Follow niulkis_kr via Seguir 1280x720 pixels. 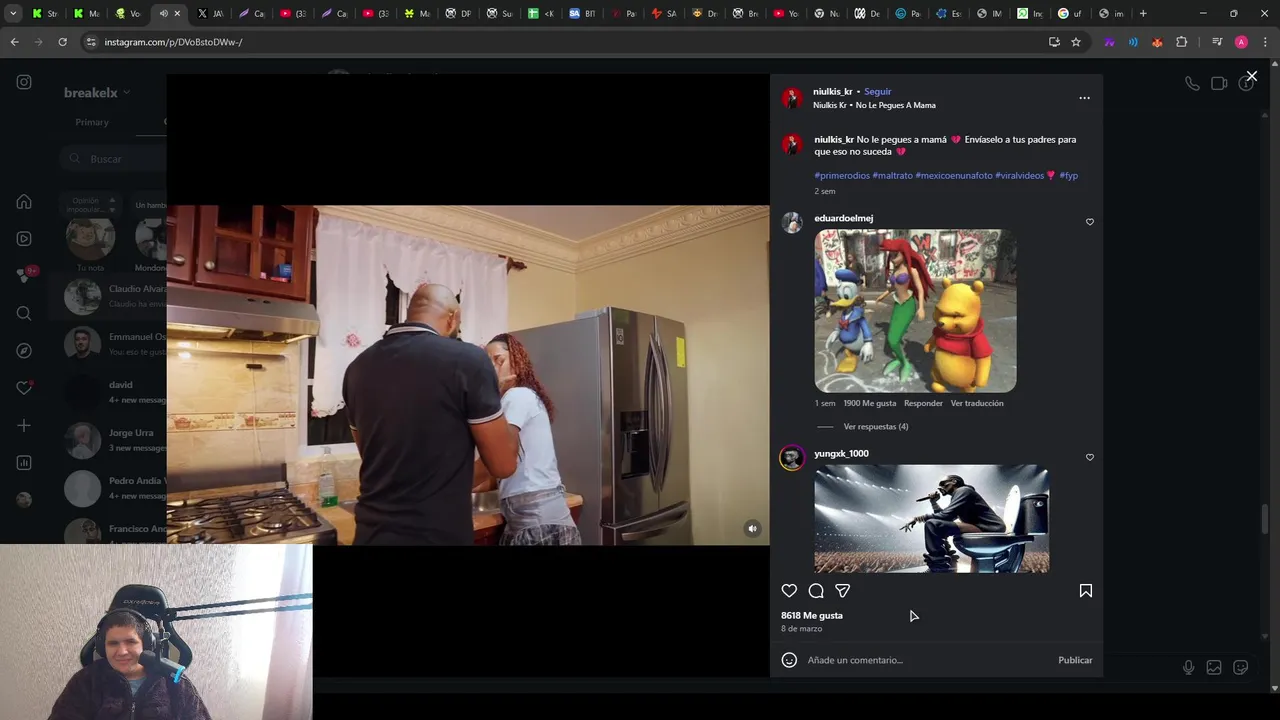tap(877, 92)
